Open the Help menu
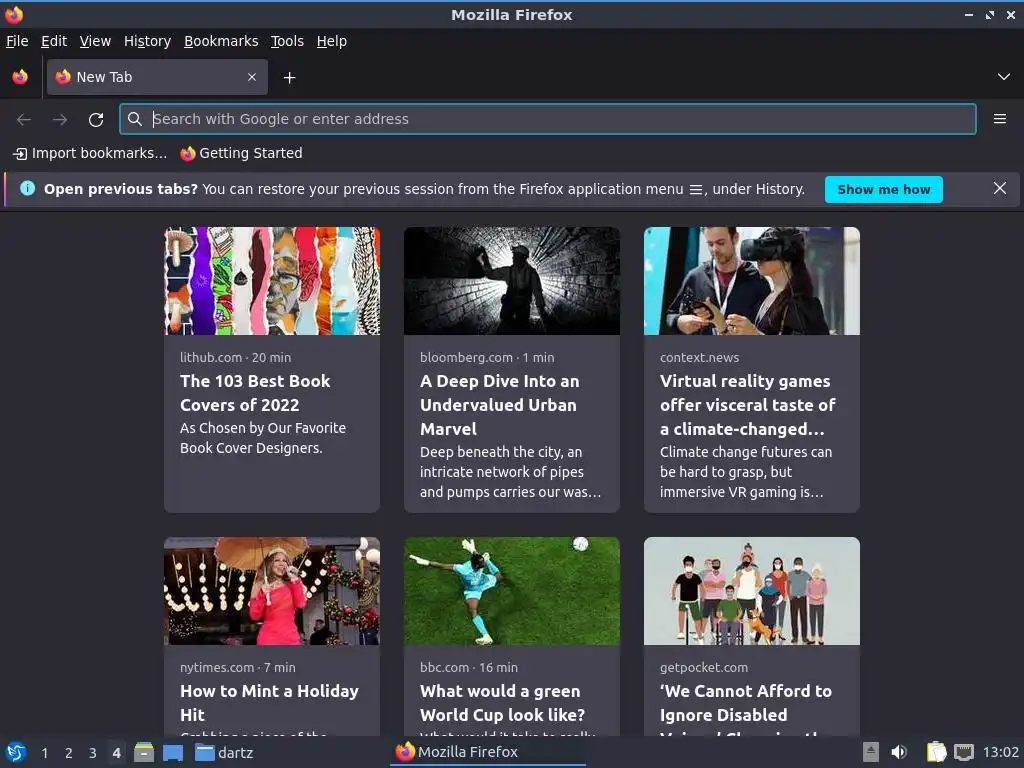Screen dimensions: 1024x768 tap(332, 41)
